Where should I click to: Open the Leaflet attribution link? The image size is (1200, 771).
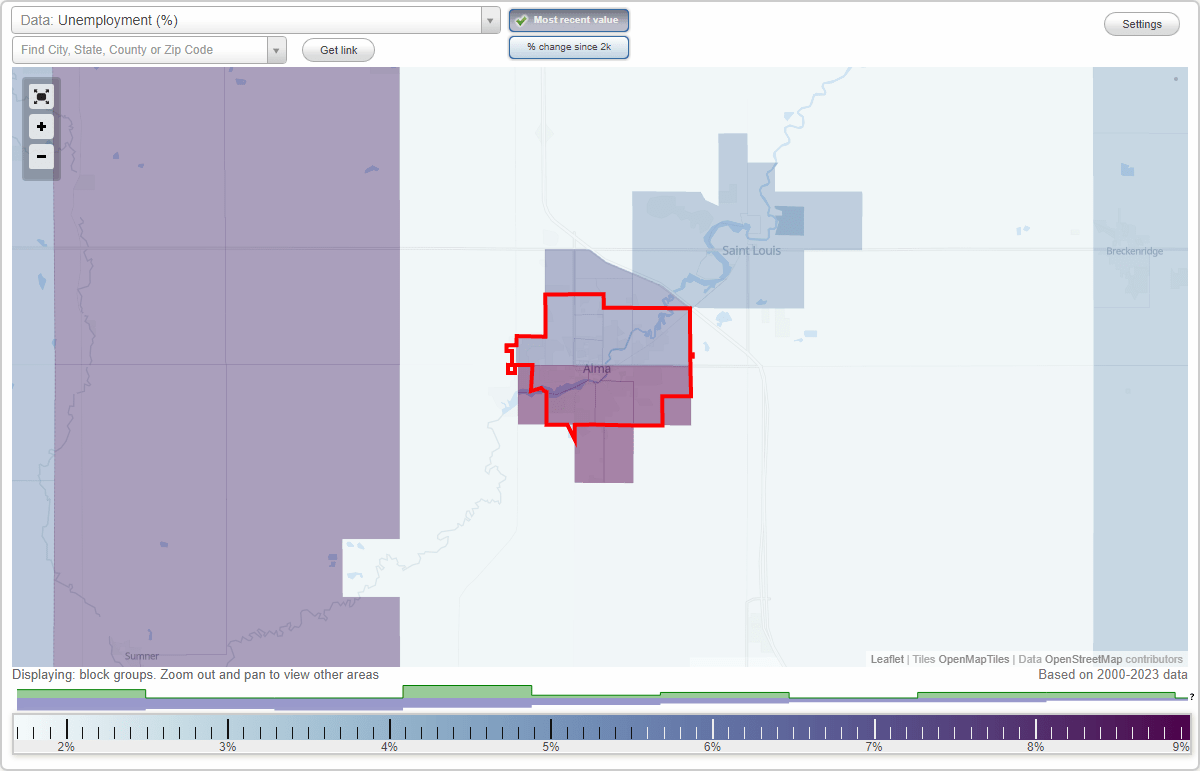(x=886, y=659)
